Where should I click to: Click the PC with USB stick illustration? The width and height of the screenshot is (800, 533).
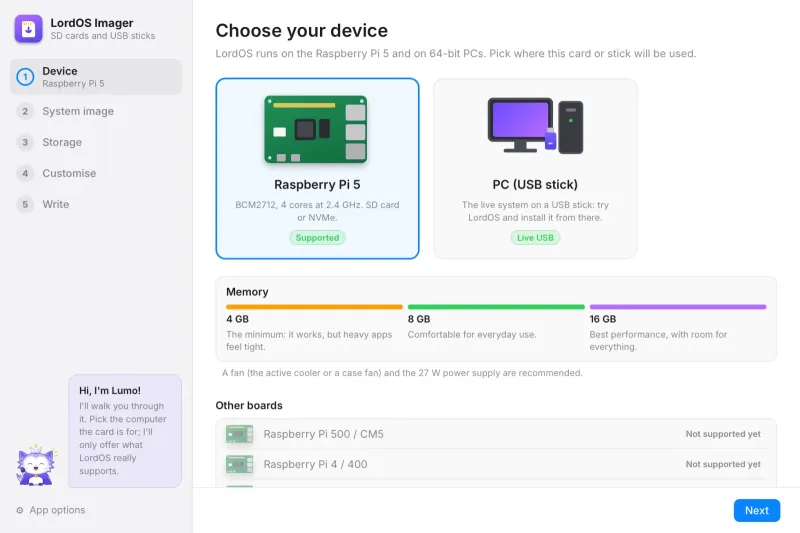[x=535, y=126]
